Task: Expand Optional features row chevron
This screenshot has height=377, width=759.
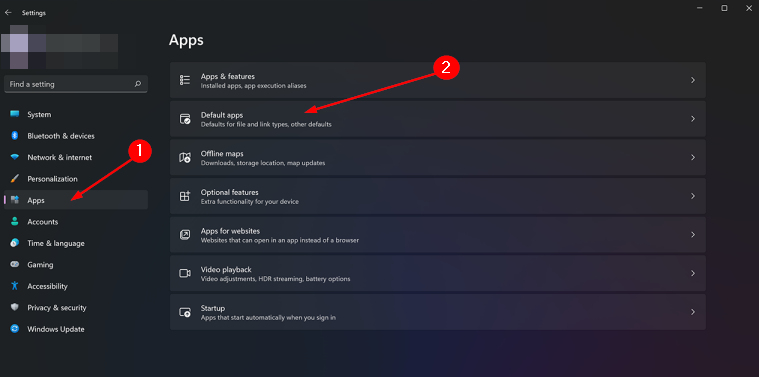Action: pos(693,196)
